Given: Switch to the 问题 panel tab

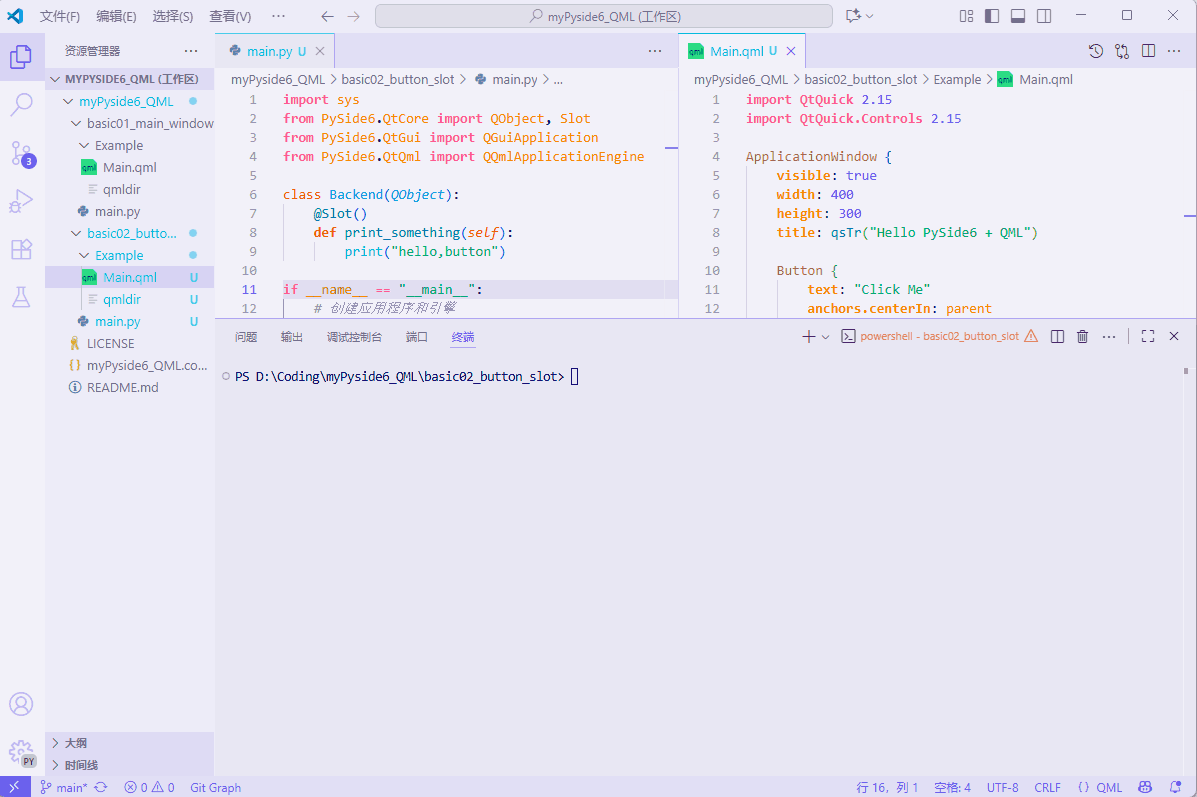Looking at the screenshot, I should click(x=246, y=337).
